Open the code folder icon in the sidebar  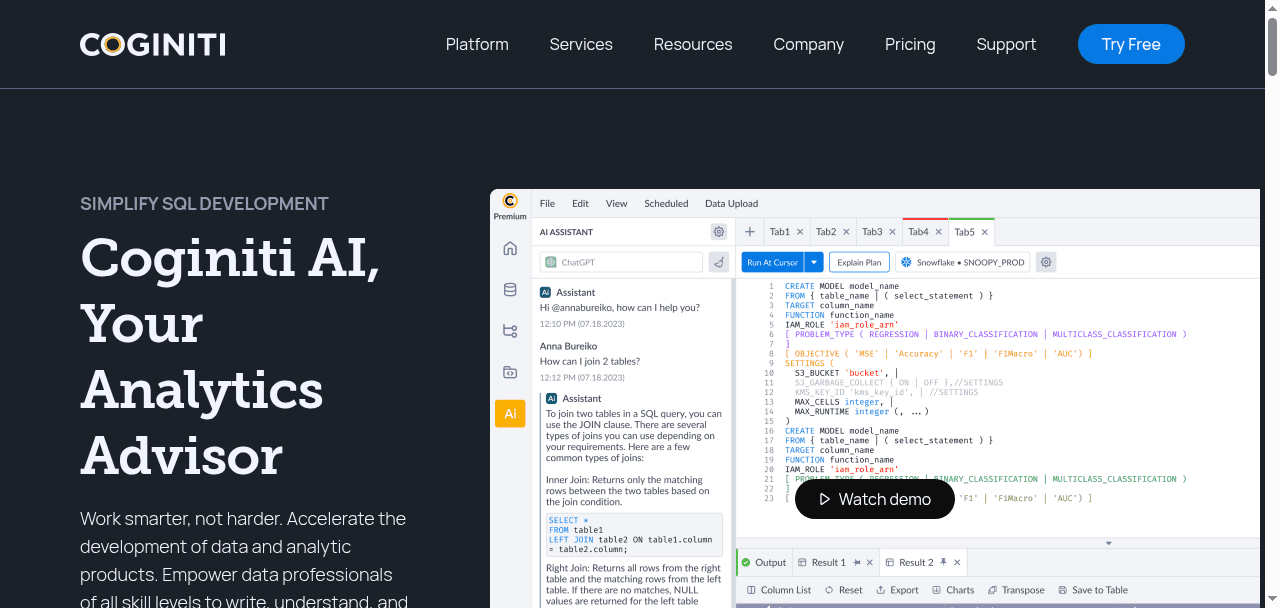(510, 372)
